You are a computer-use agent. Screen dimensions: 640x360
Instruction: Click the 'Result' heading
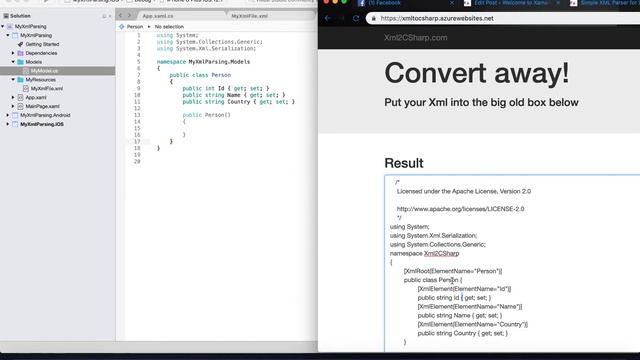tap(404, 163)
